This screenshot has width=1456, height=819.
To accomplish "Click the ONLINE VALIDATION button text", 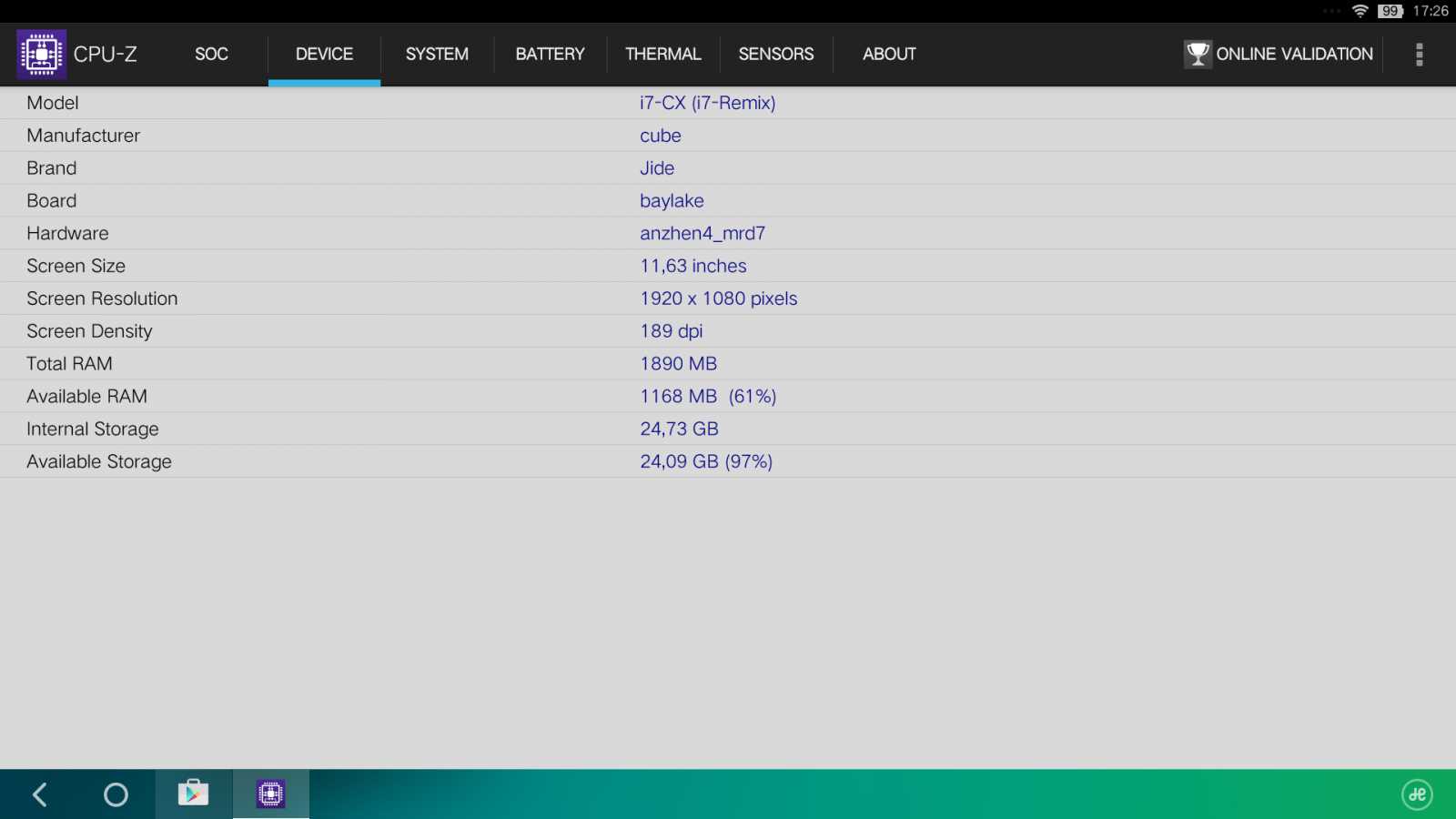I will tap(1294, 54).
